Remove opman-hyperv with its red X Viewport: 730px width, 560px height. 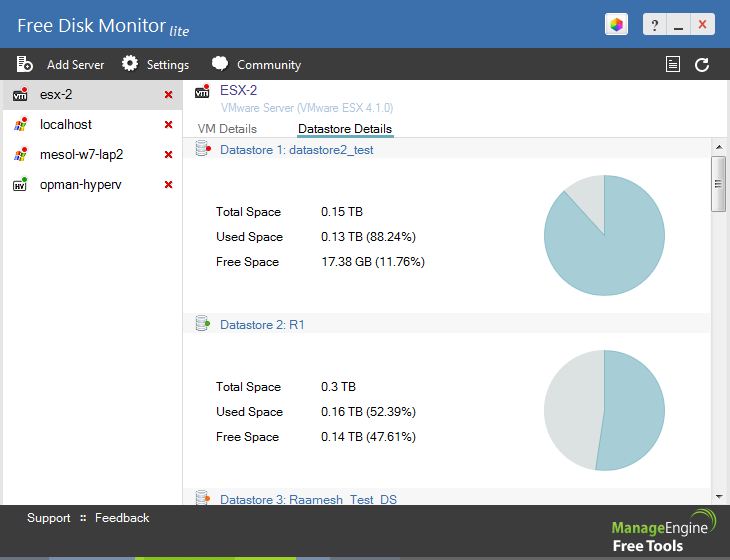pyautogui.click(x=169, y=185)
